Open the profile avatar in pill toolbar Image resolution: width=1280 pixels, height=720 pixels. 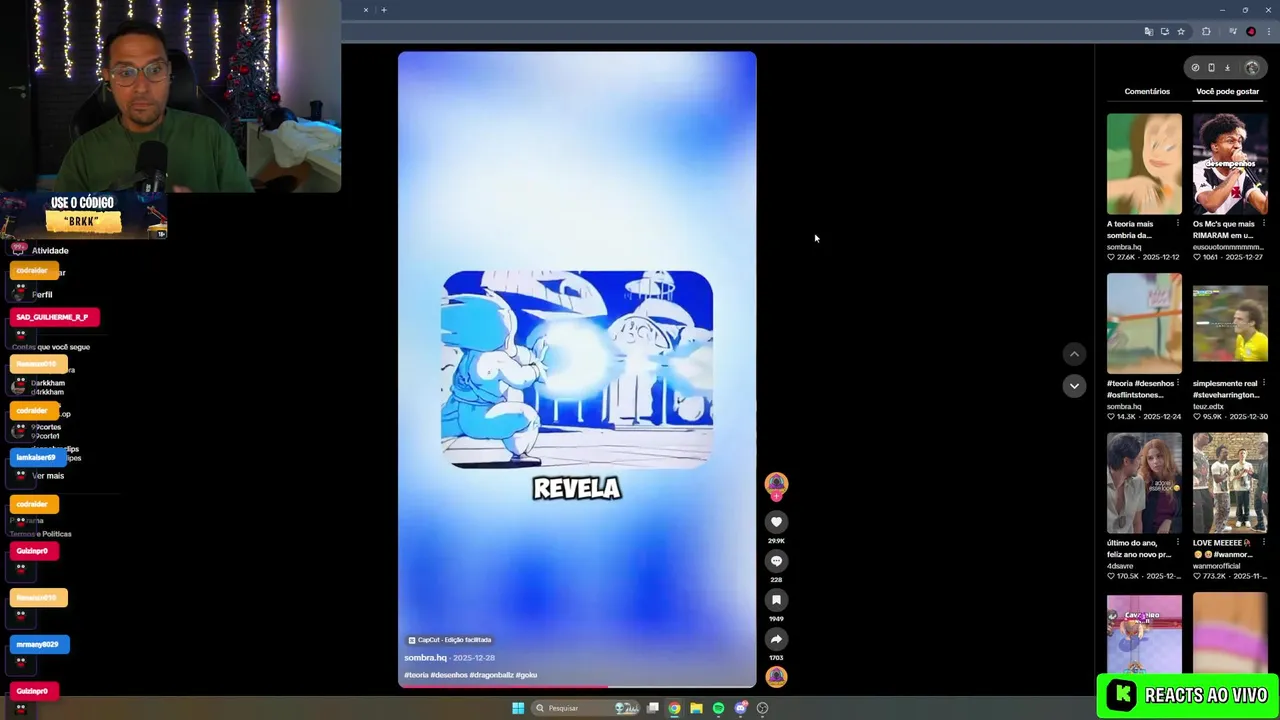[1252, 68]
